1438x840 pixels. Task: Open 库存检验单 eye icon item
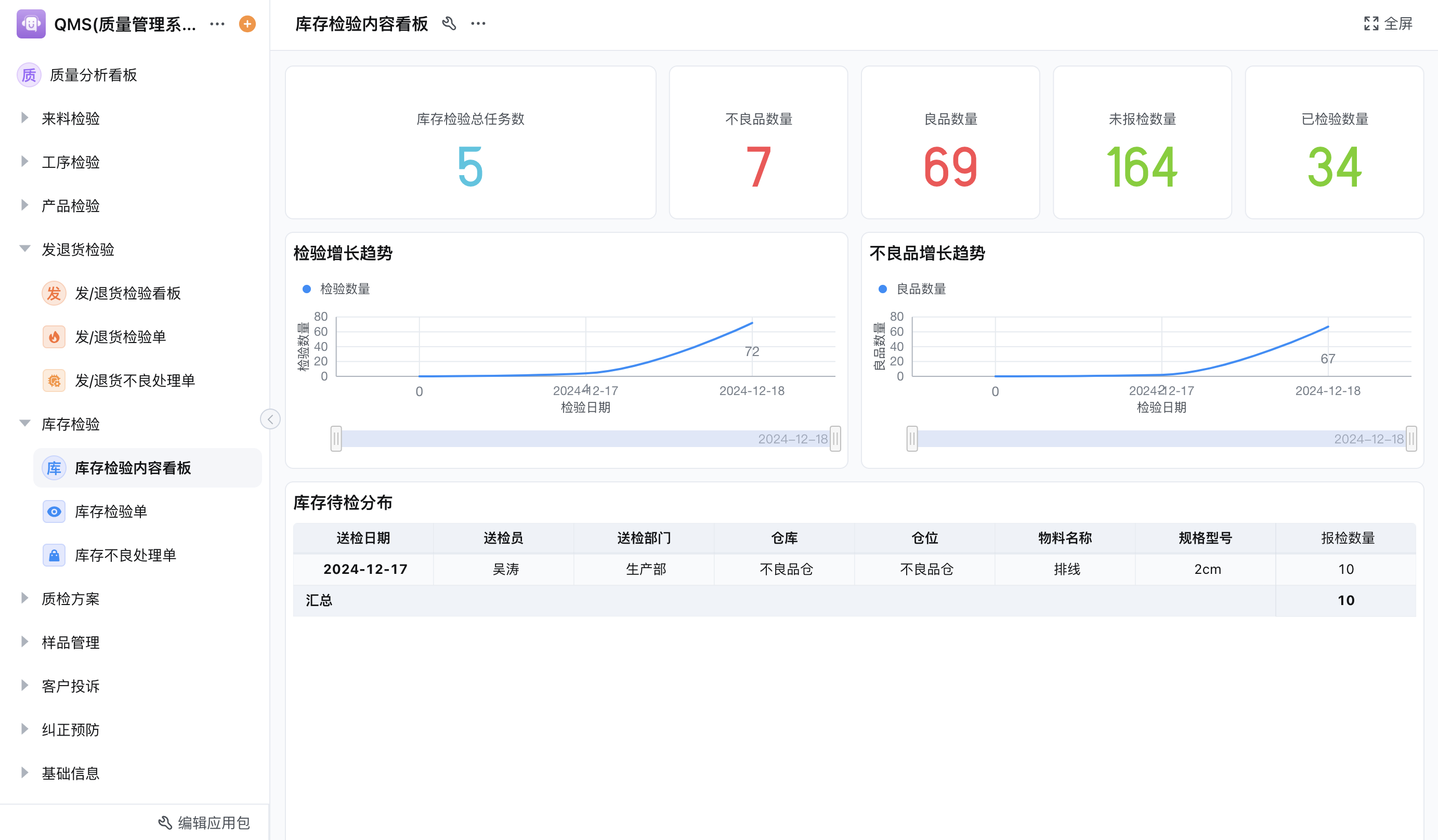click(x=111, y=512)
